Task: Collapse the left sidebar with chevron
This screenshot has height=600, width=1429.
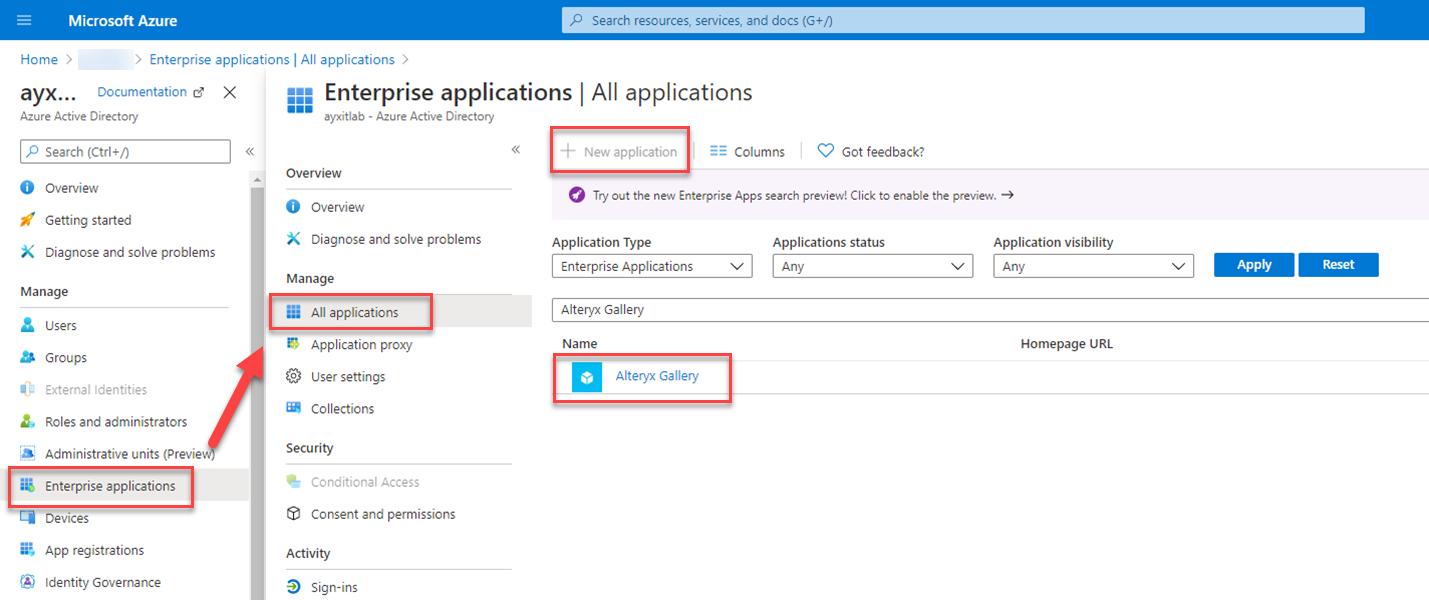Action: coord(250,152)
